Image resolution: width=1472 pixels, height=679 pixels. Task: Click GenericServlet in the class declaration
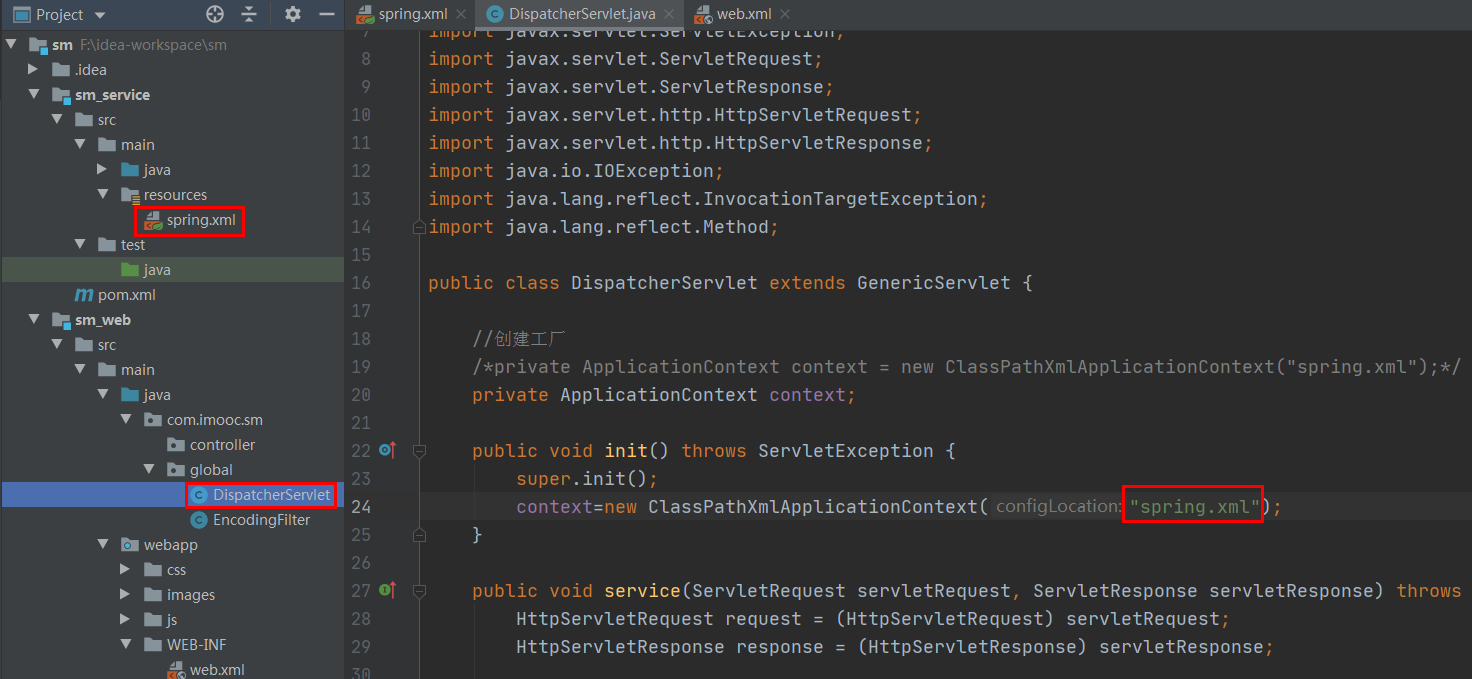[x=934, y=283]
